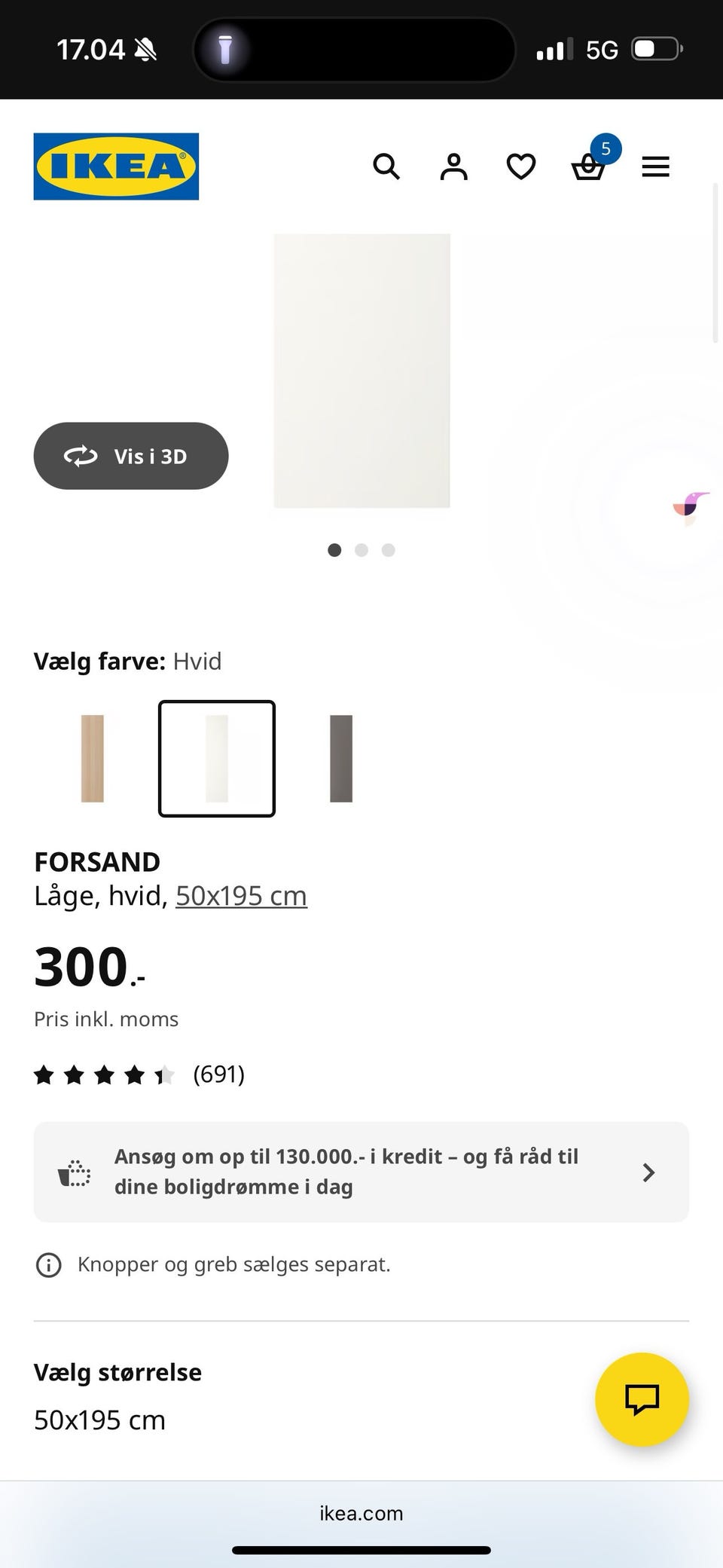Image resolution: width=723 pixels, height=1568 pixels.
Task: Open the yellow chat bubble button
Action: pos(642,1399)
